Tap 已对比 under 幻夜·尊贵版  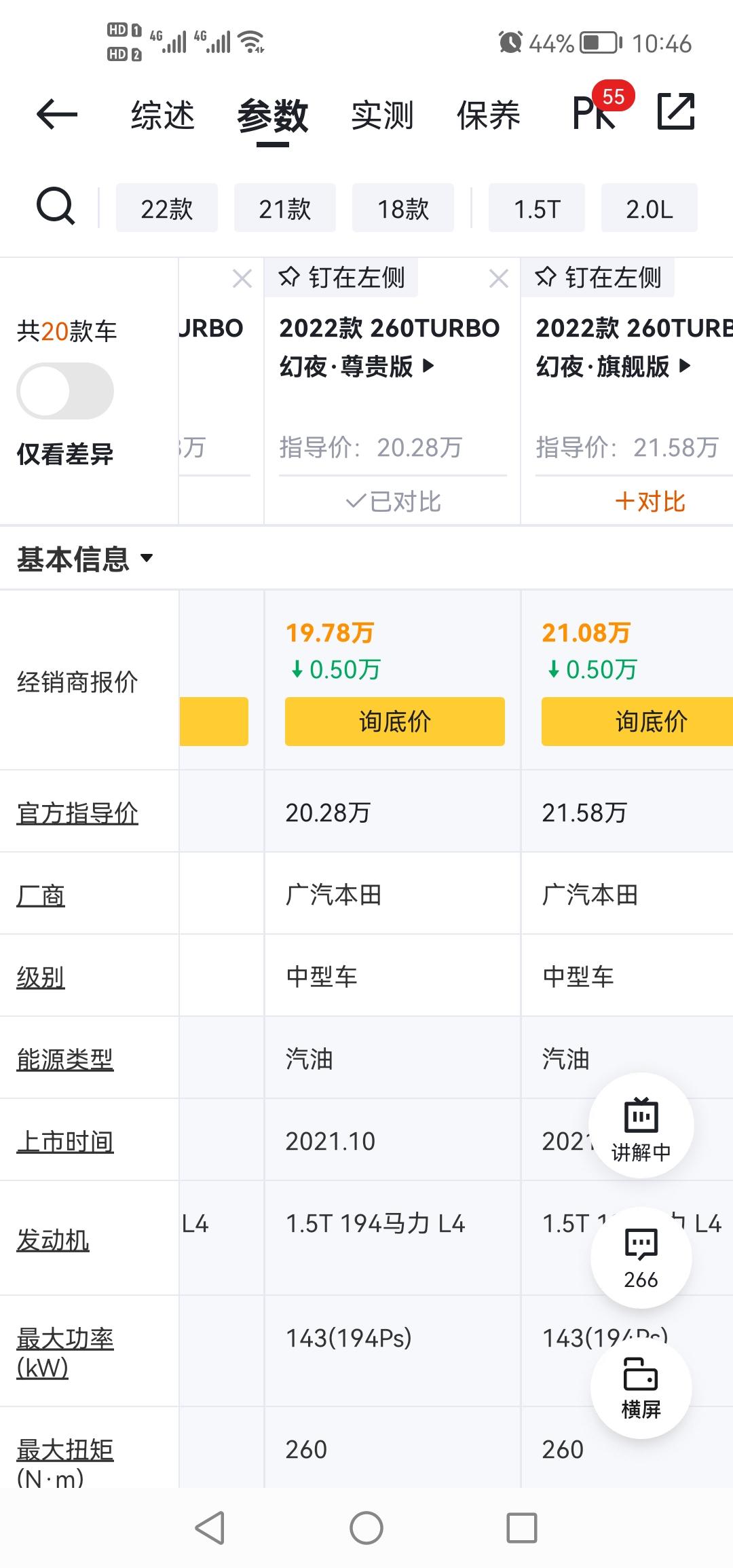[x=393, y=502]
